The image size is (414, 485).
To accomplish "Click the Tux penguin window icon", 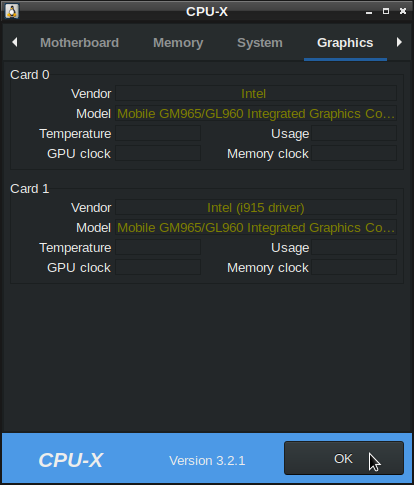I will pos(12,12).
